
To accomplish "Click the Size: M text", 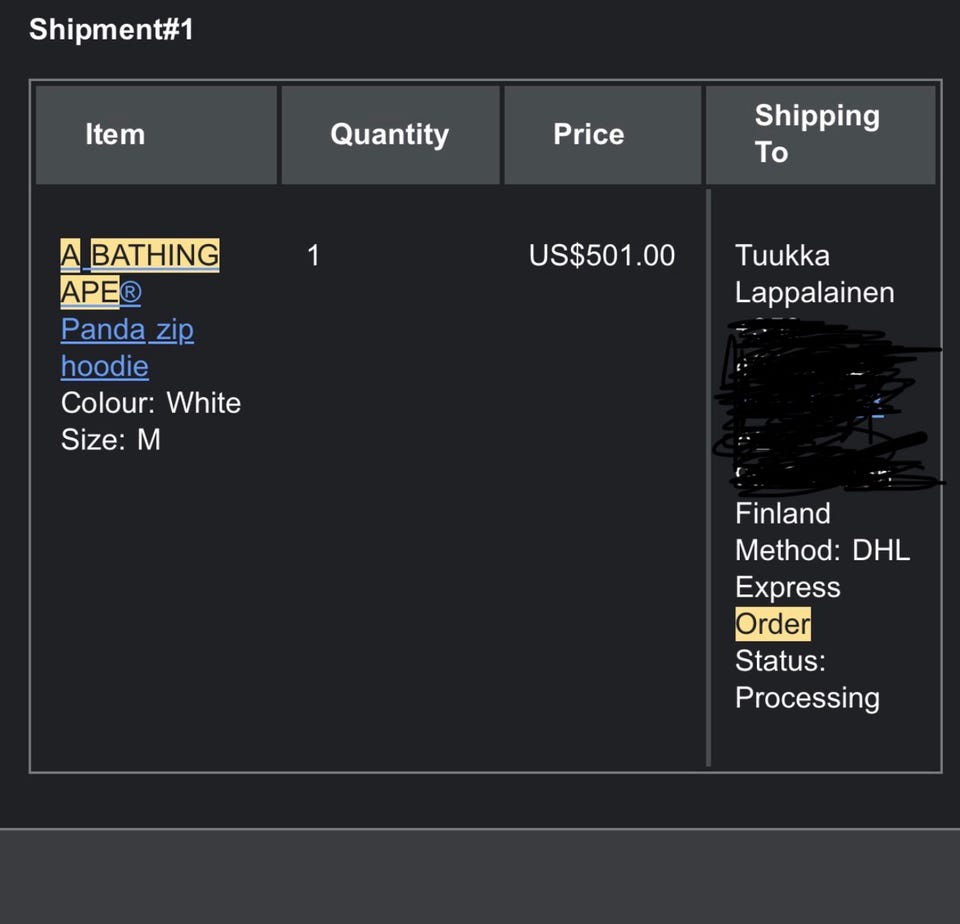I will coord(111,440).
